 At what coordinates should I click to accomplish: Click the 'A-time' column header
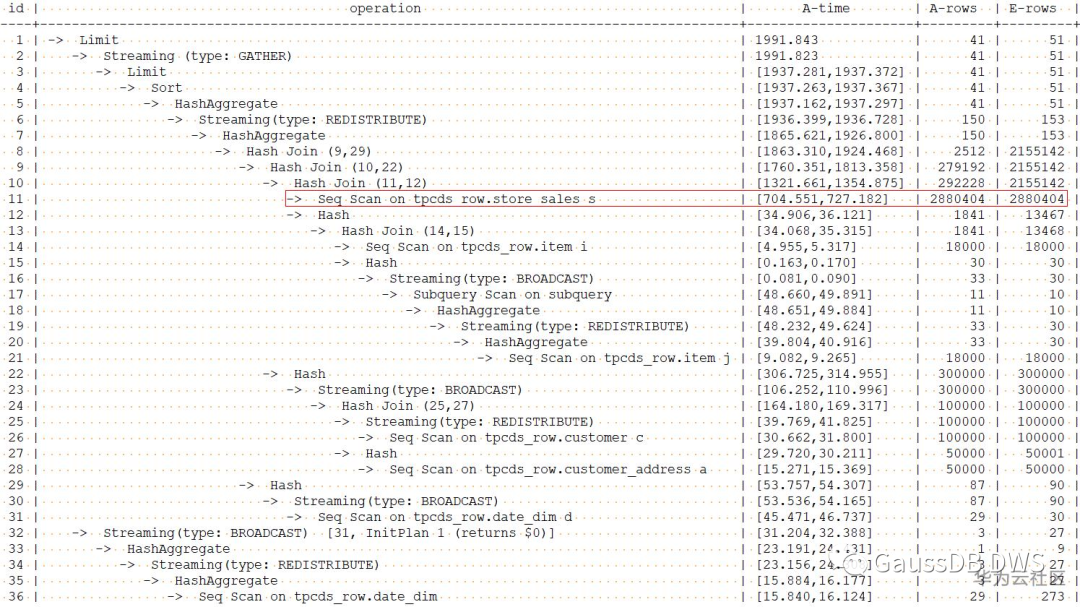[825, 8]
